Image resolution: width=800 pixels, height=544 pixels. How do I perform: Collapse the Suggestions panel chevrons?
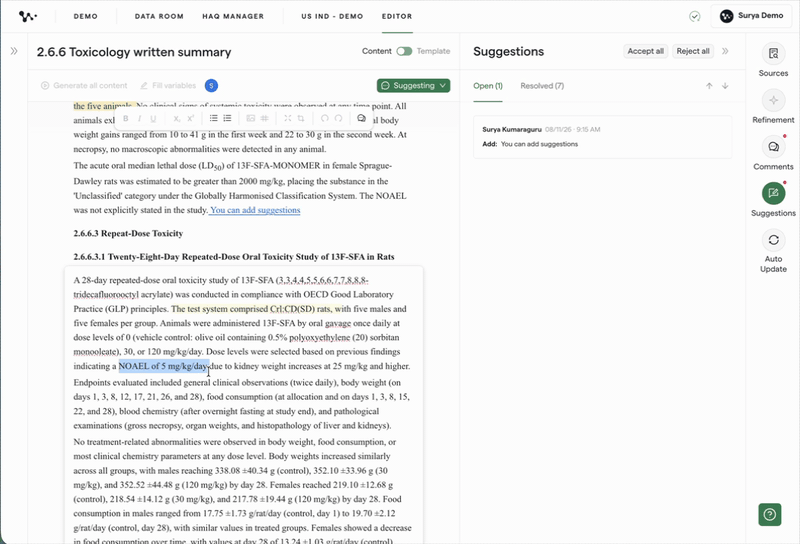click(x=725, y=51)
